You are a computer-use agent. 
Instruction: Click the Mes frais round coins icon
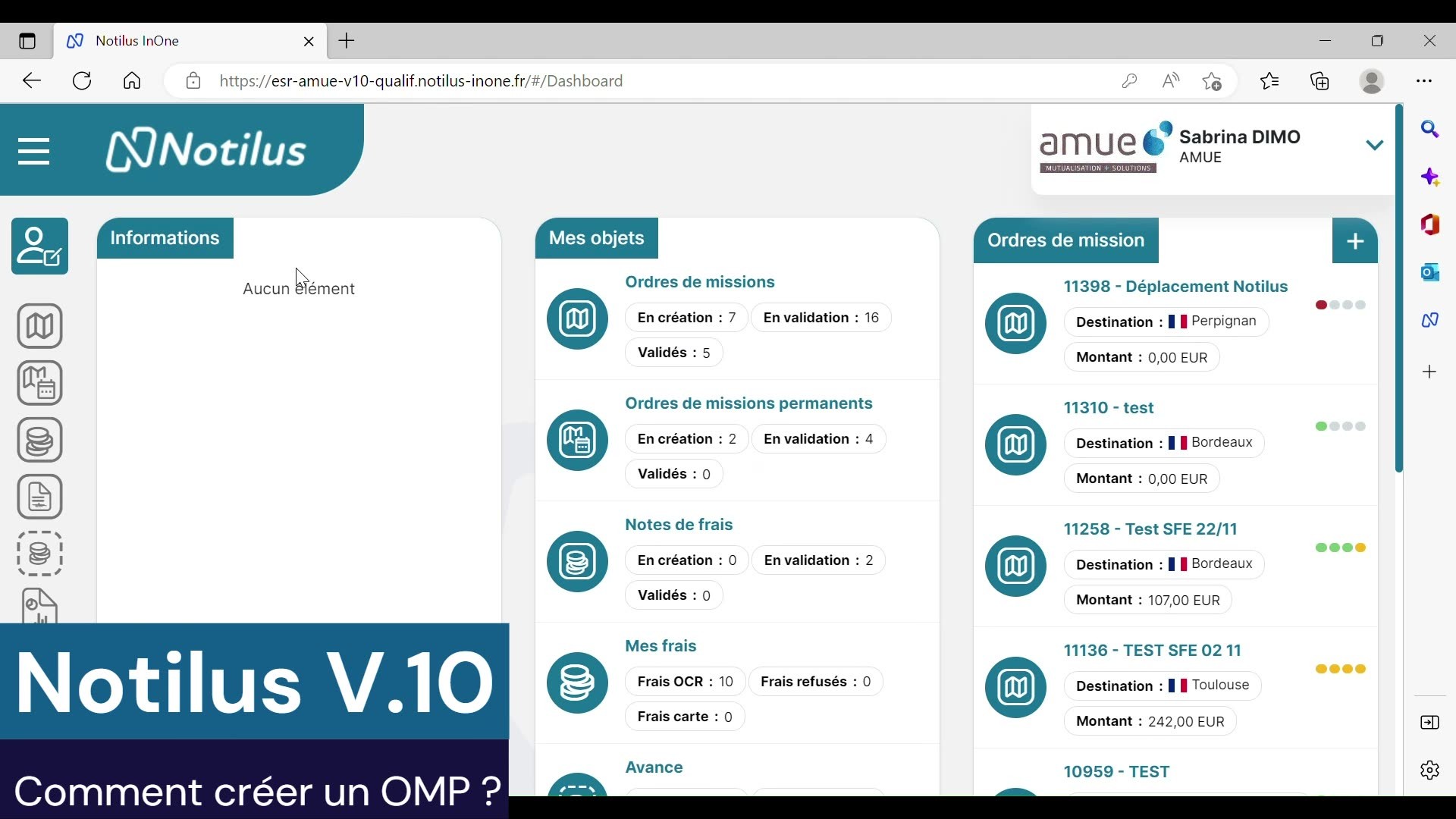tap(577, 682)
